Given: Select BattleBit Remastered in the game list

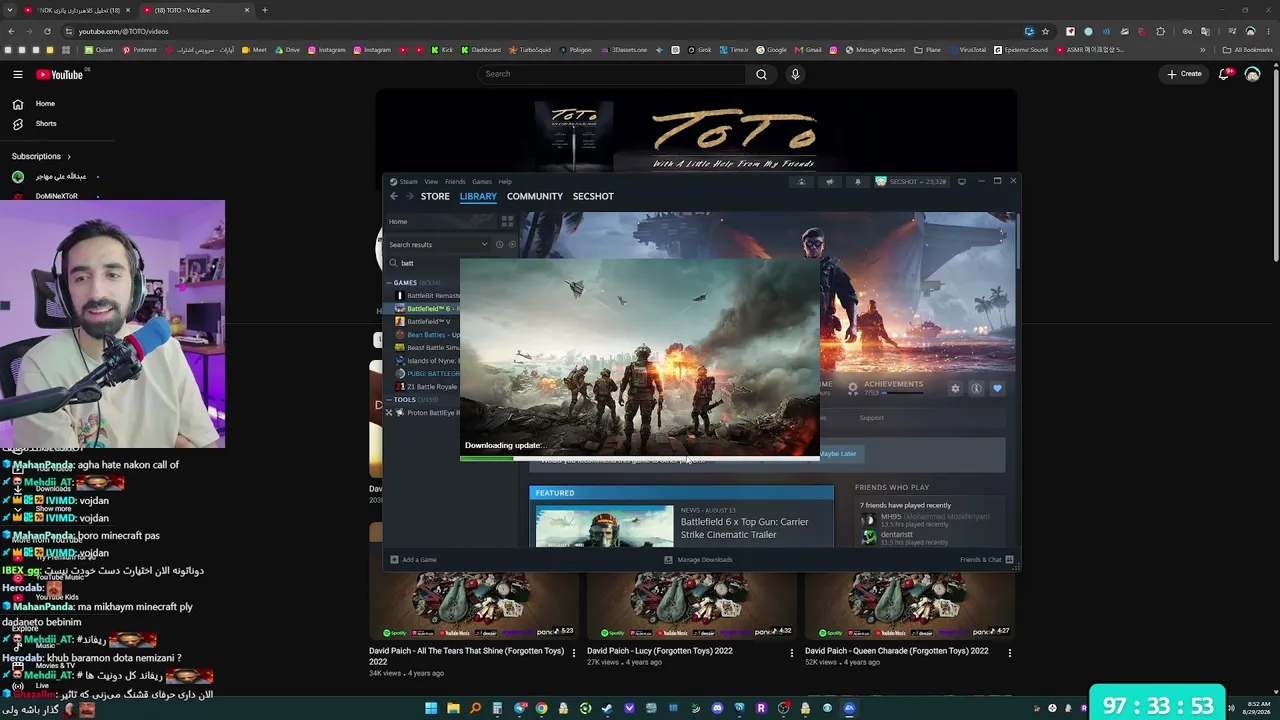Looking at the screenshot, I should click(x=427, y=296).
